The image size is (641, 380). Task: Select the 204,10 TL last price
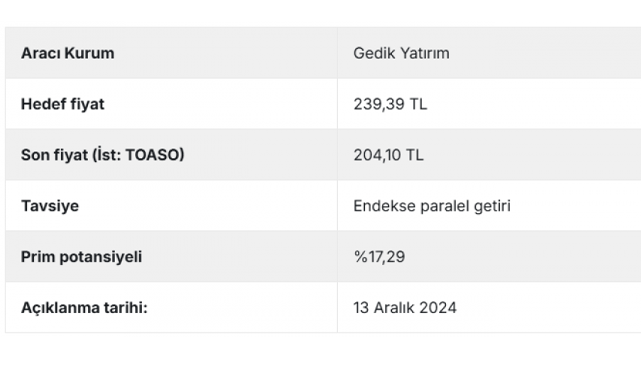[388, 155]
